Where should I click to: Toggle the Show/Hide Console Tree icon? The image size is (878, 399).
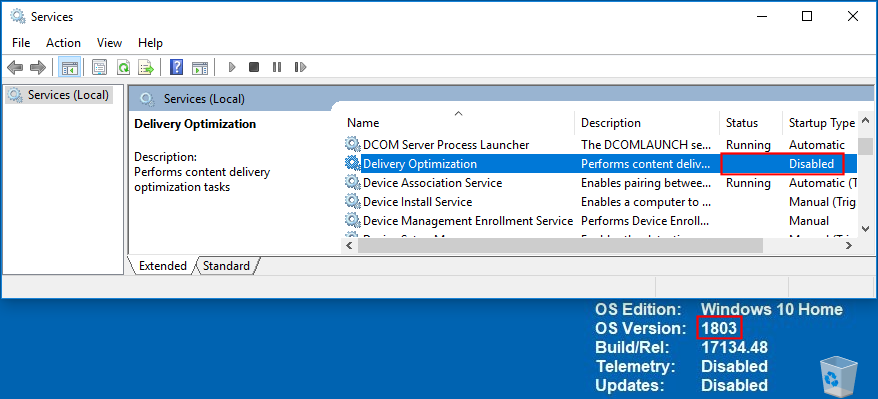click(70, 68)
